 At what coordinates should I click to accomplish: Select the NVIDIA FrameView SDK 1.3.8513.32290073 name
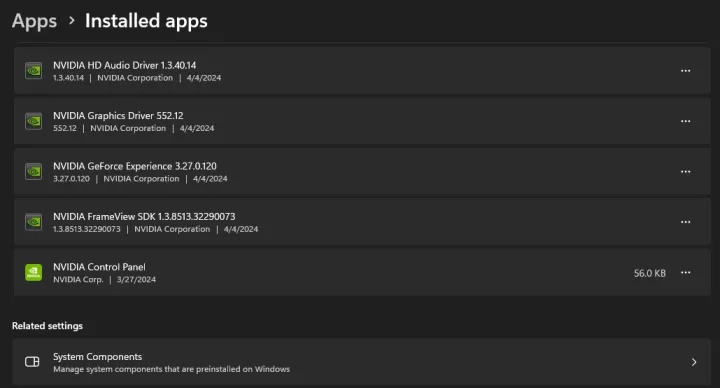pos(144,217)
